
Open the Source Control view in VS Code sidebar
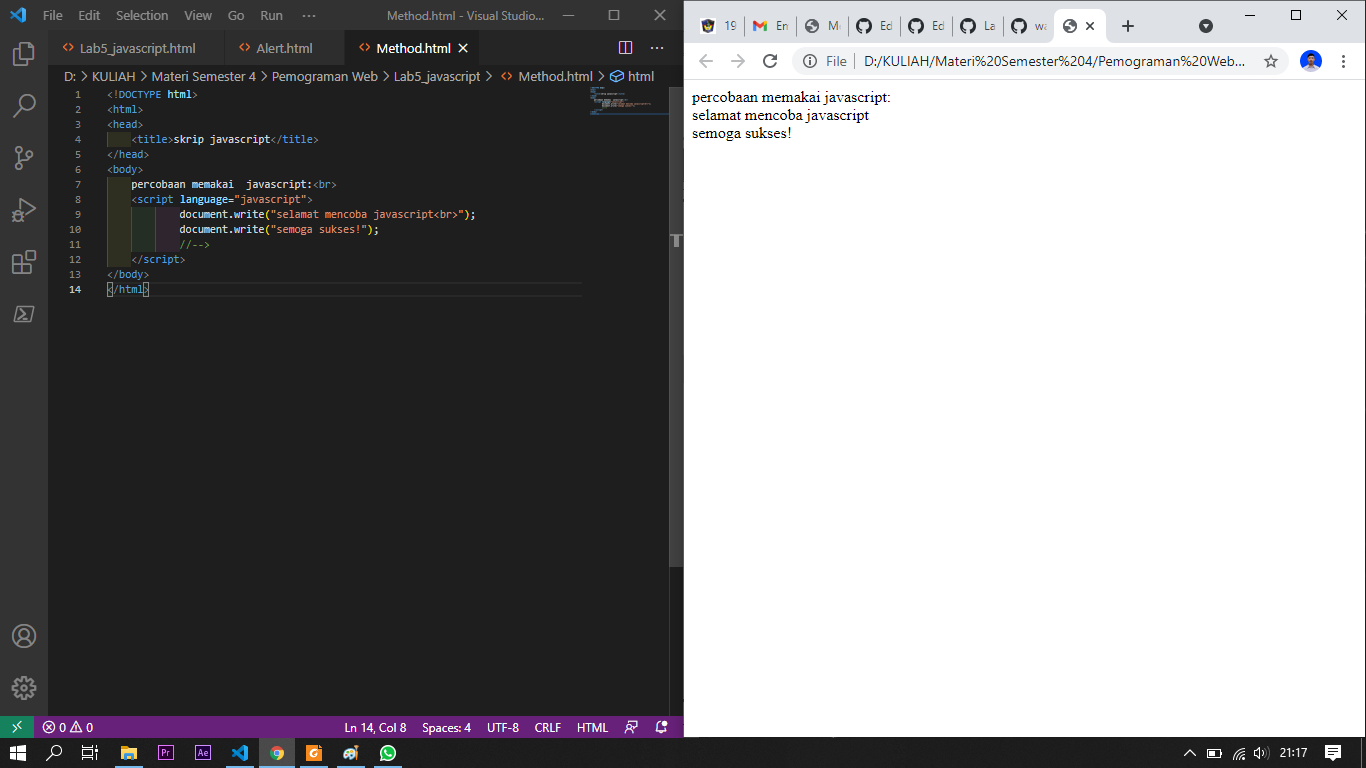tap(24, 157)
